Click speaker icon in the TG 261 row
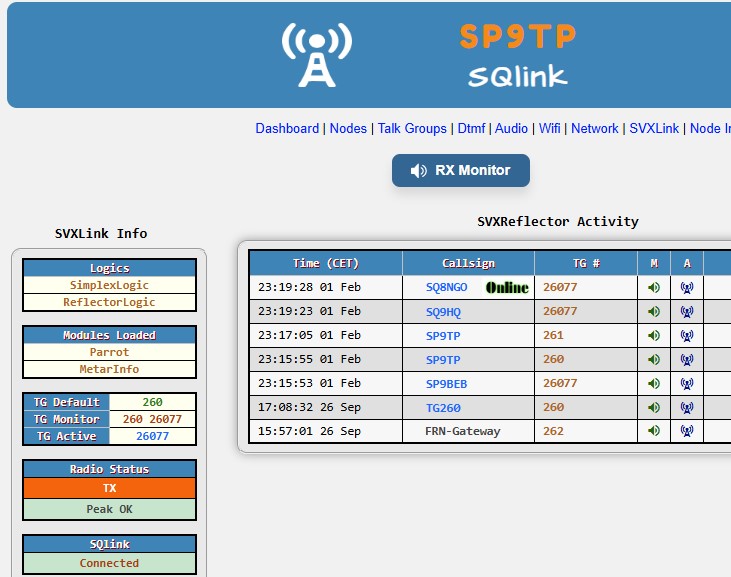The image size is (731, 577). click(x=654, y=335)
